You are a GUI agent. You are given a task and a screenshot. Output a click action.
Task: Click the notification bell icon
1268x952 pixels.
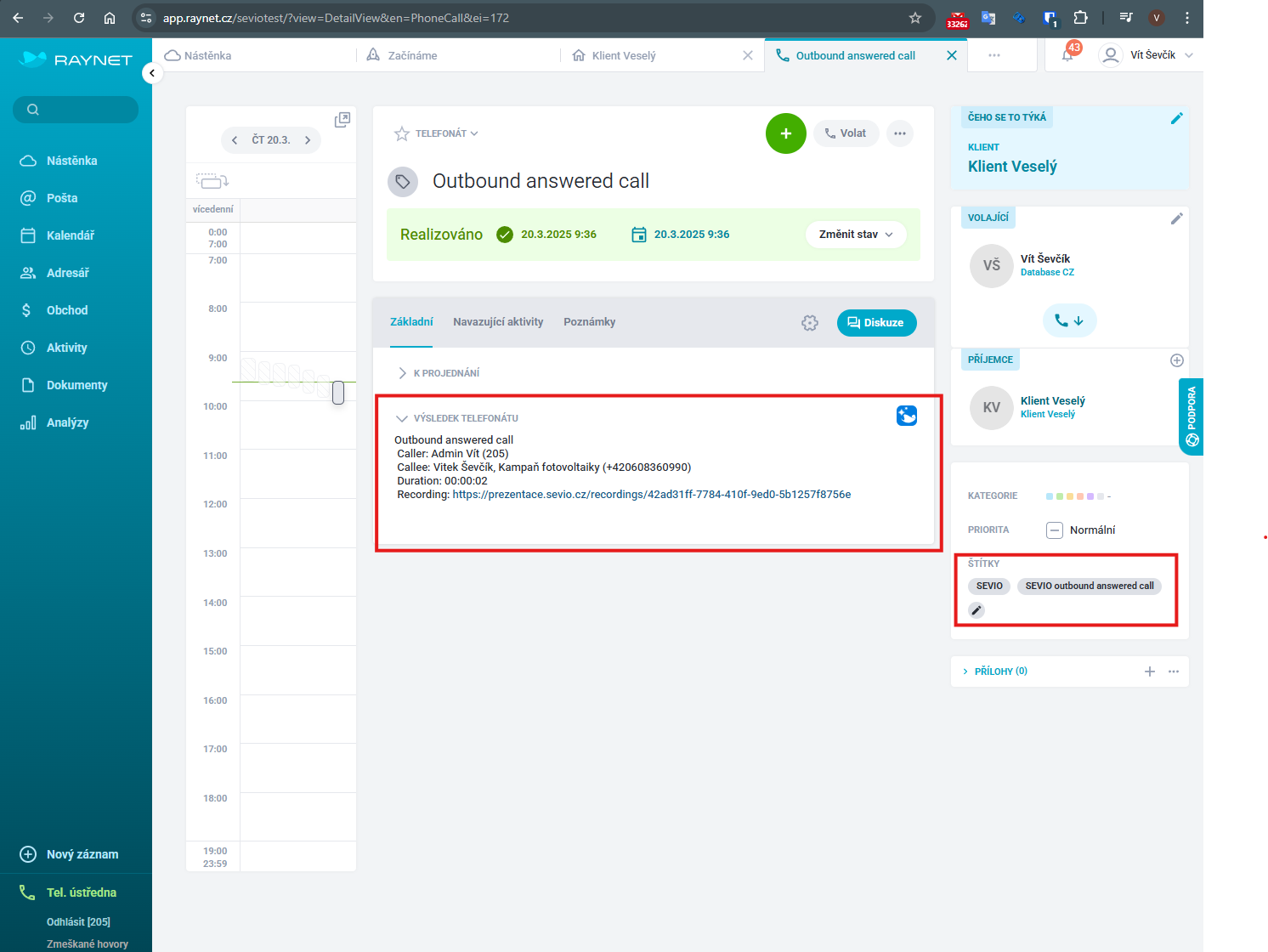1067,55
